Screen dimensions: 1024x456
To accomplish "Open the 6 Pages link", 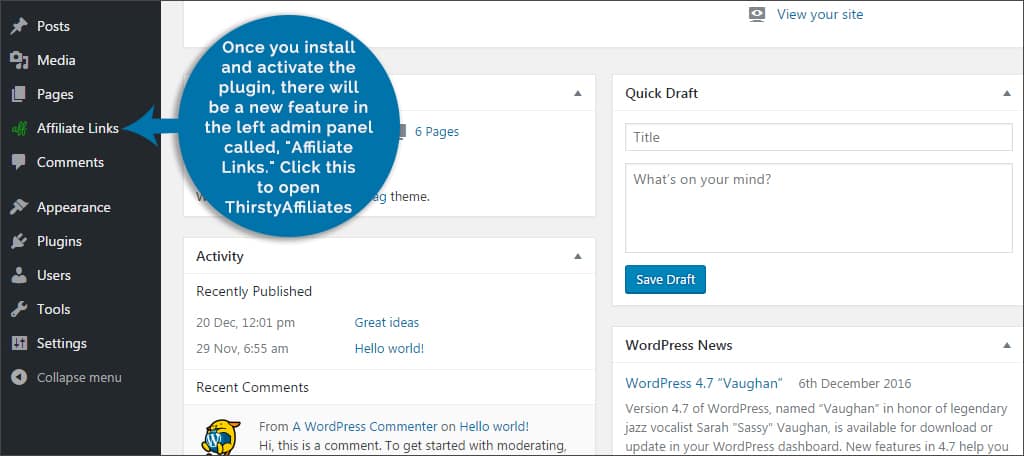I will [x=437, y=132].
